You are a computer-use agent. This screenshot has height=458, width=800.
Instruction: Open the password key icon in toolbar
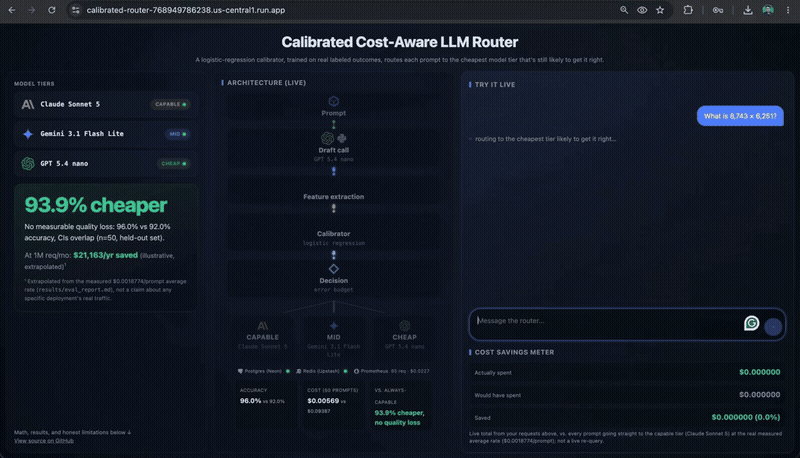[x=717, y=10]
